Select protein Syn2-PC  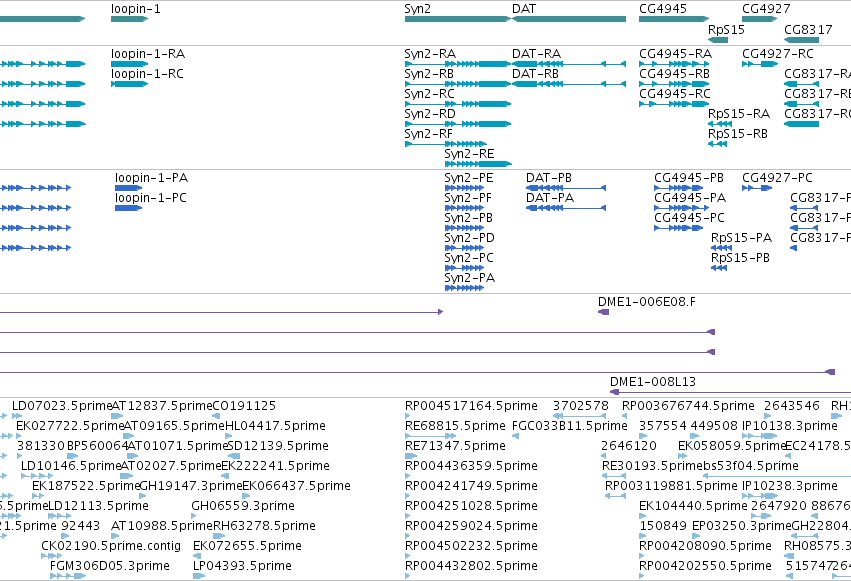point(464,268)
